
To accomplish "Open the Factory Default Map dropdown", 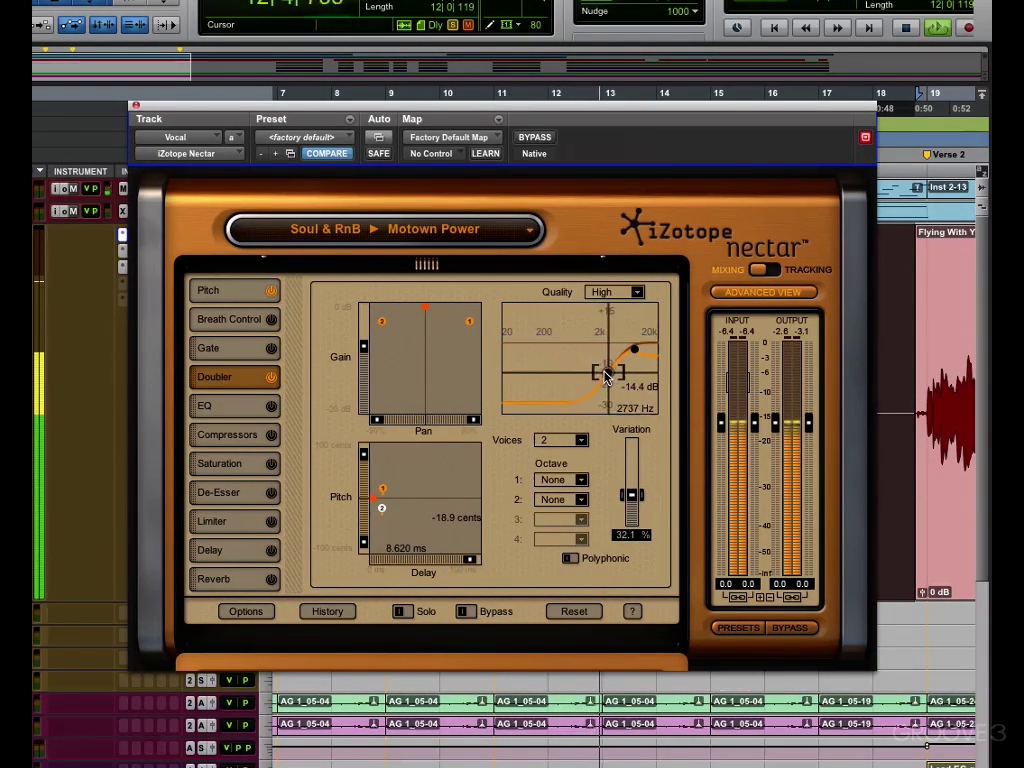I will pyautogui.click(x=452, y=137).
